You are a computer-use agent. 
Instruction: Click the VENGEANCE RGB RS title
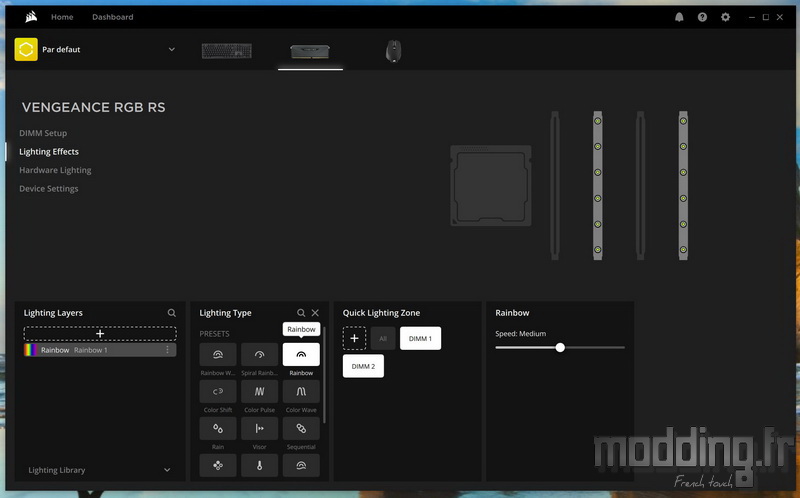(93, 107)
